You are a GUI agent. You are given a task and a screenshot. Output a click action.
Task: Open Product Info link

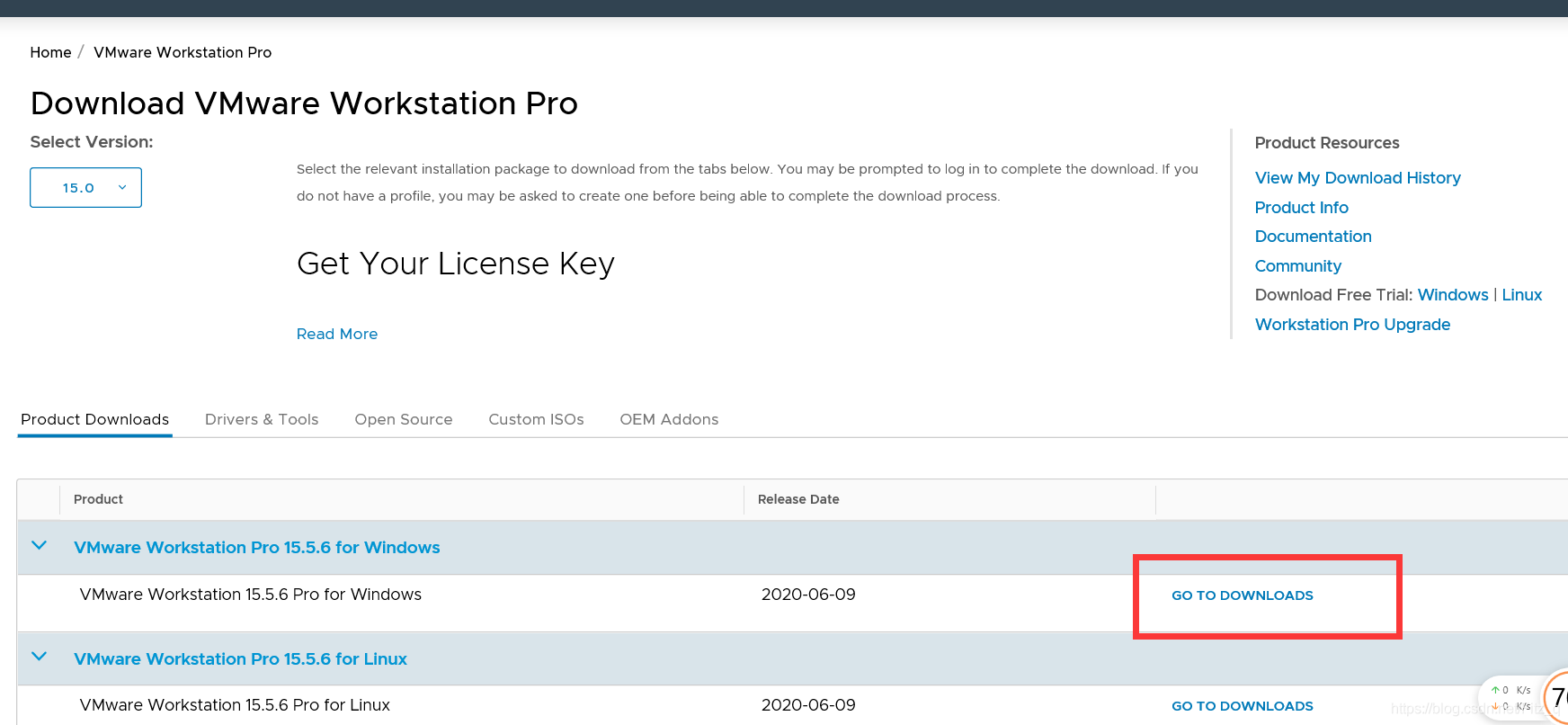(1301, 208)
